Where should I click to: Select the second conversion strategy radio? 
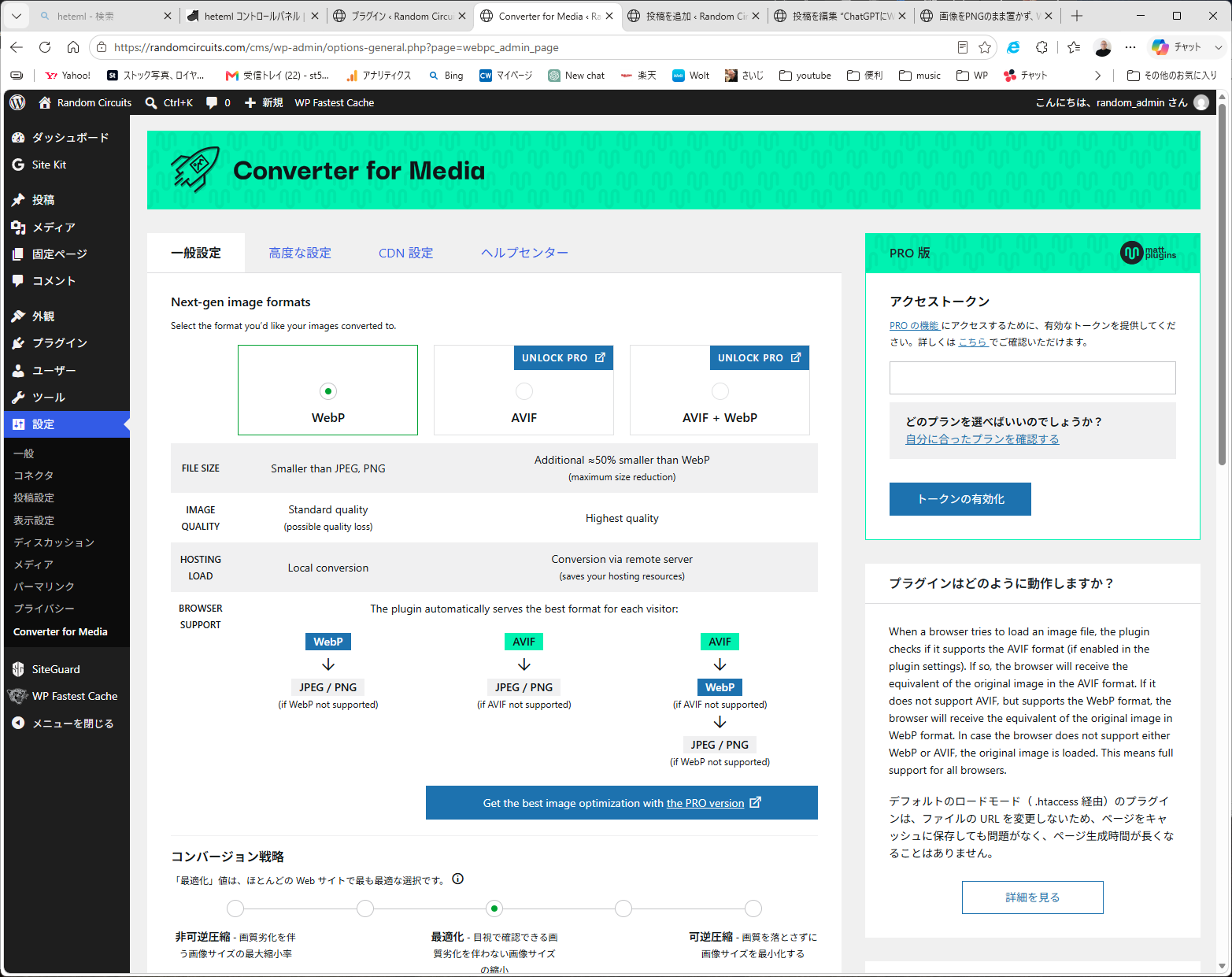365,909
